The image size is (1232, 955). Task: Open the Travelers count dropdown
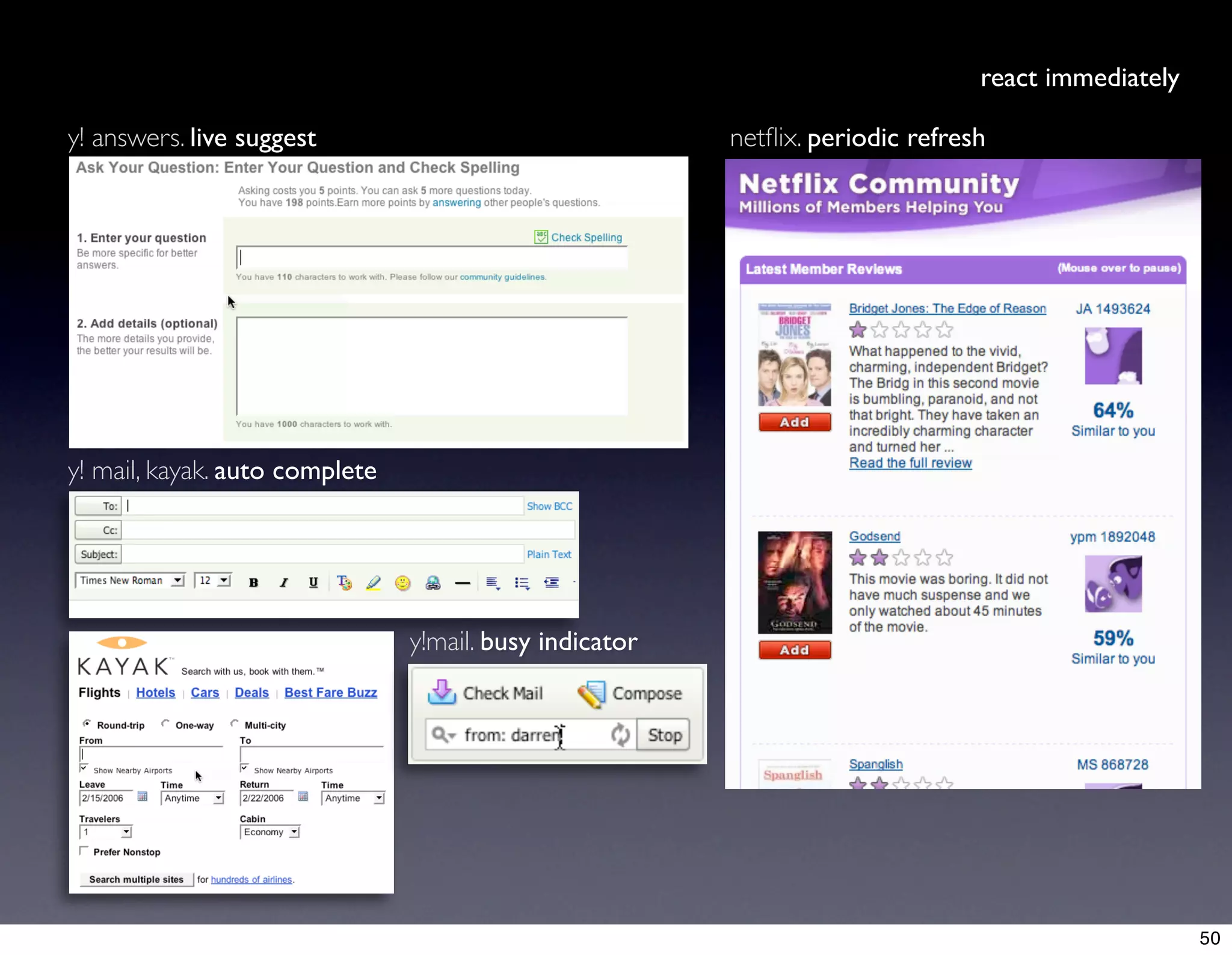(x=105, y=832)
